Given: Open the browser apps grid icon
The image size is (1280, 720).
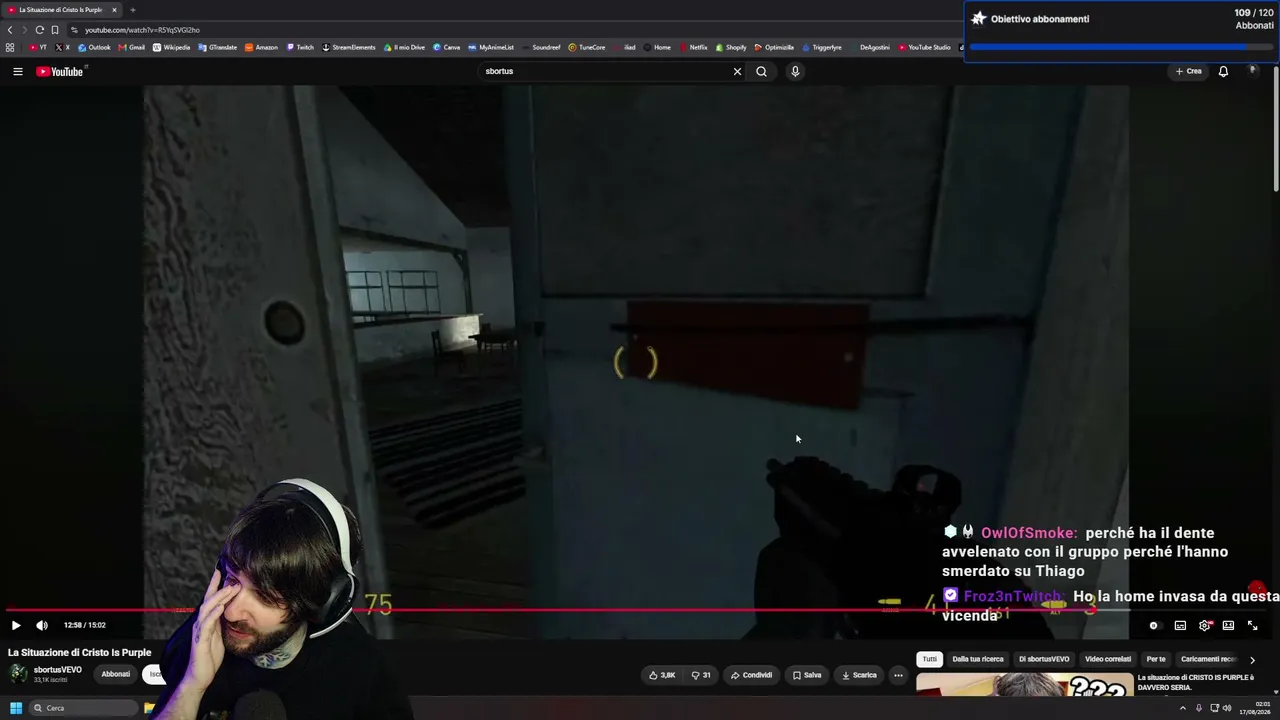Looking at the screenshot, I should point(10,47).
